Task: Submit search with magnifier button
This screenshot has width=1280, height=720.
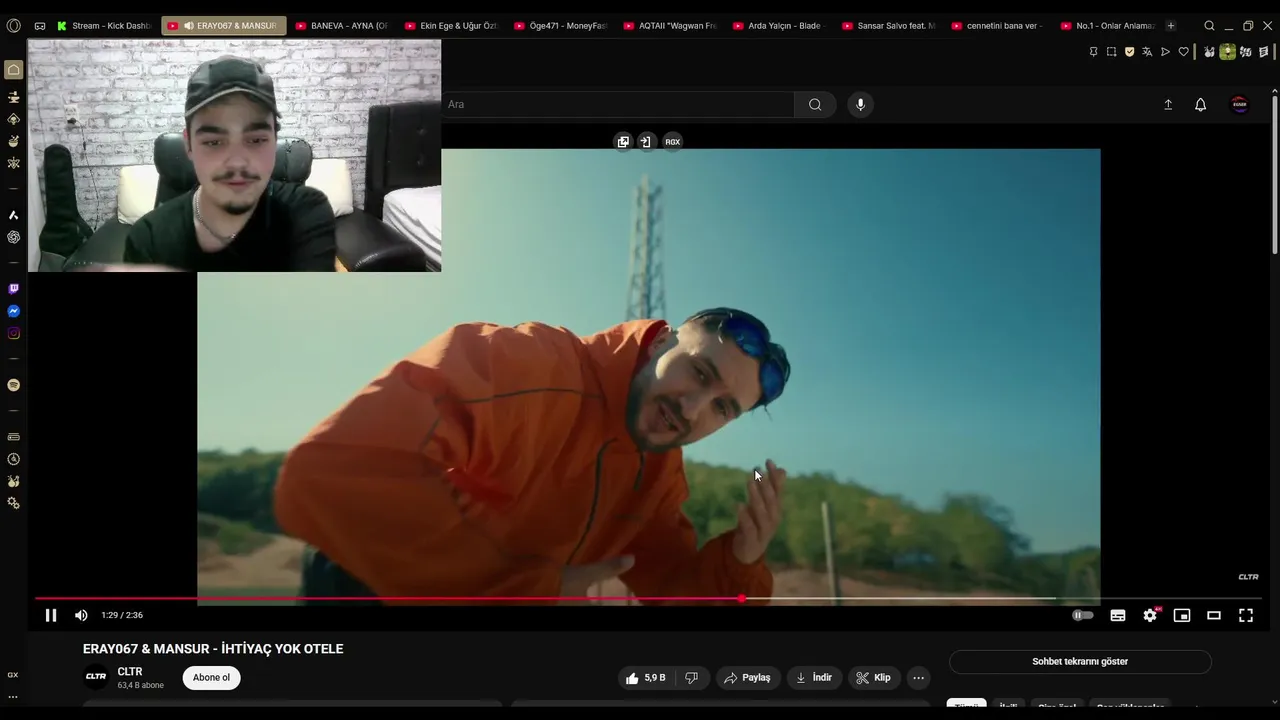Action: tap(815, 104)
